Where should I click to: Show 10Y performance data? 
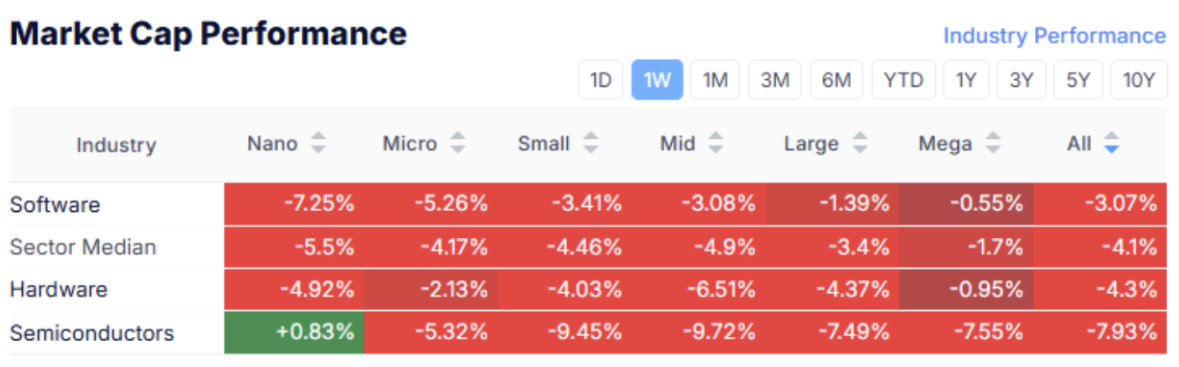click(1138, 80)
